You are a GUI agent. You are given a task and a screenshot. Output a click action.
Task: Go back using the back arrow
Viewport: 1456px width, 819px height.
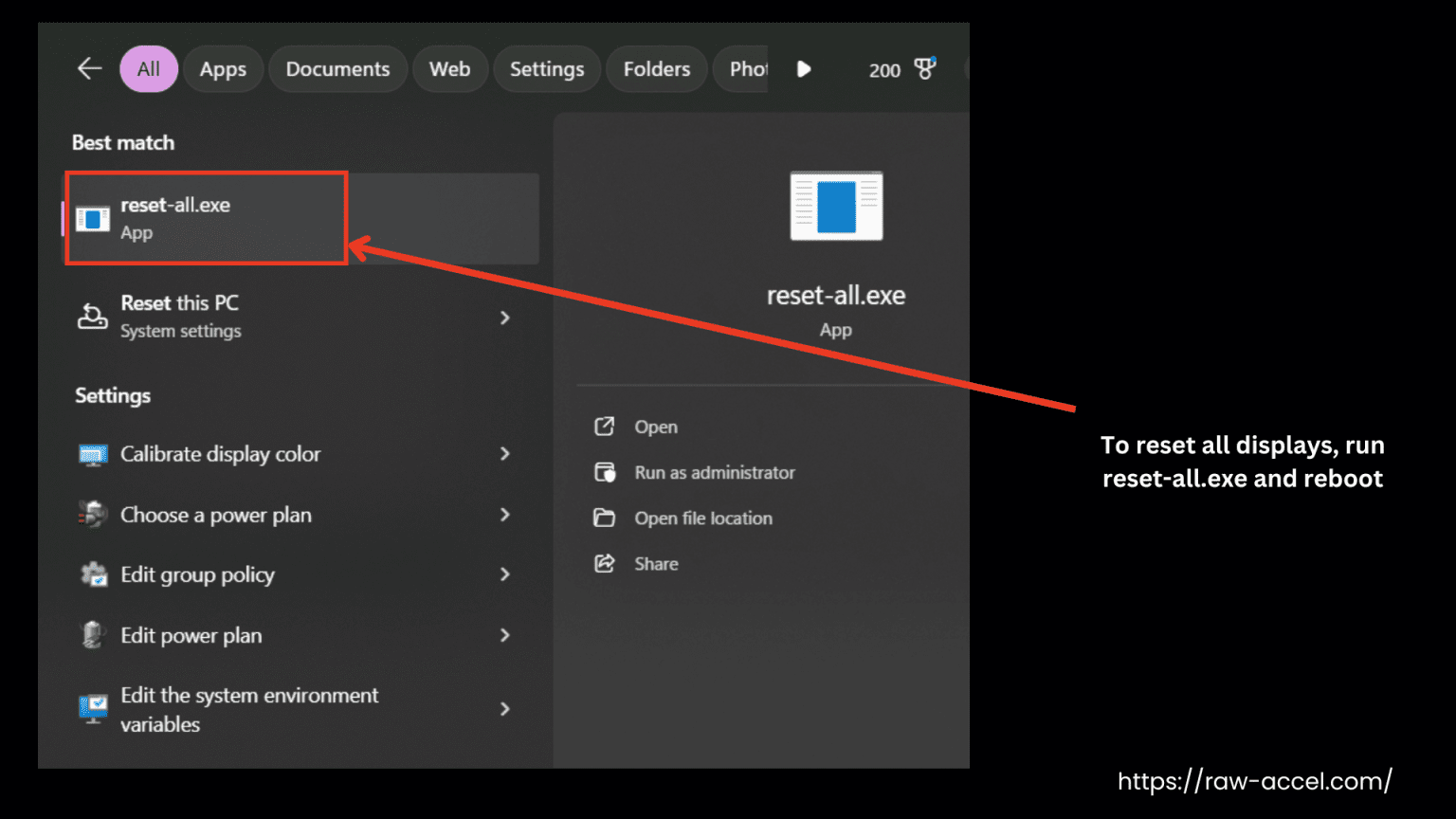click(x=88, y=68)
